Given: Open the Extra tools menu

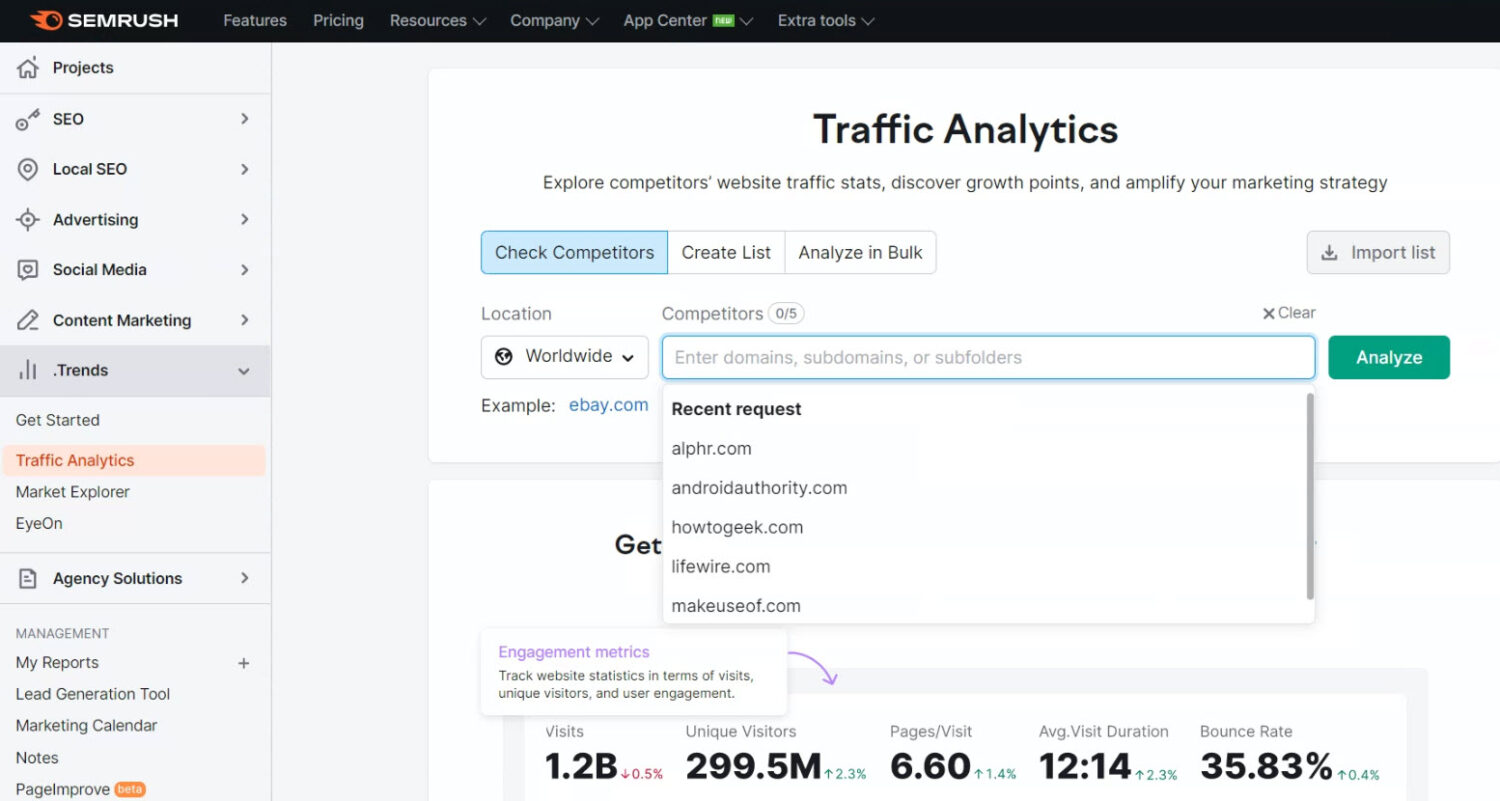Looking at the screenshot, I should click(826, 20).
